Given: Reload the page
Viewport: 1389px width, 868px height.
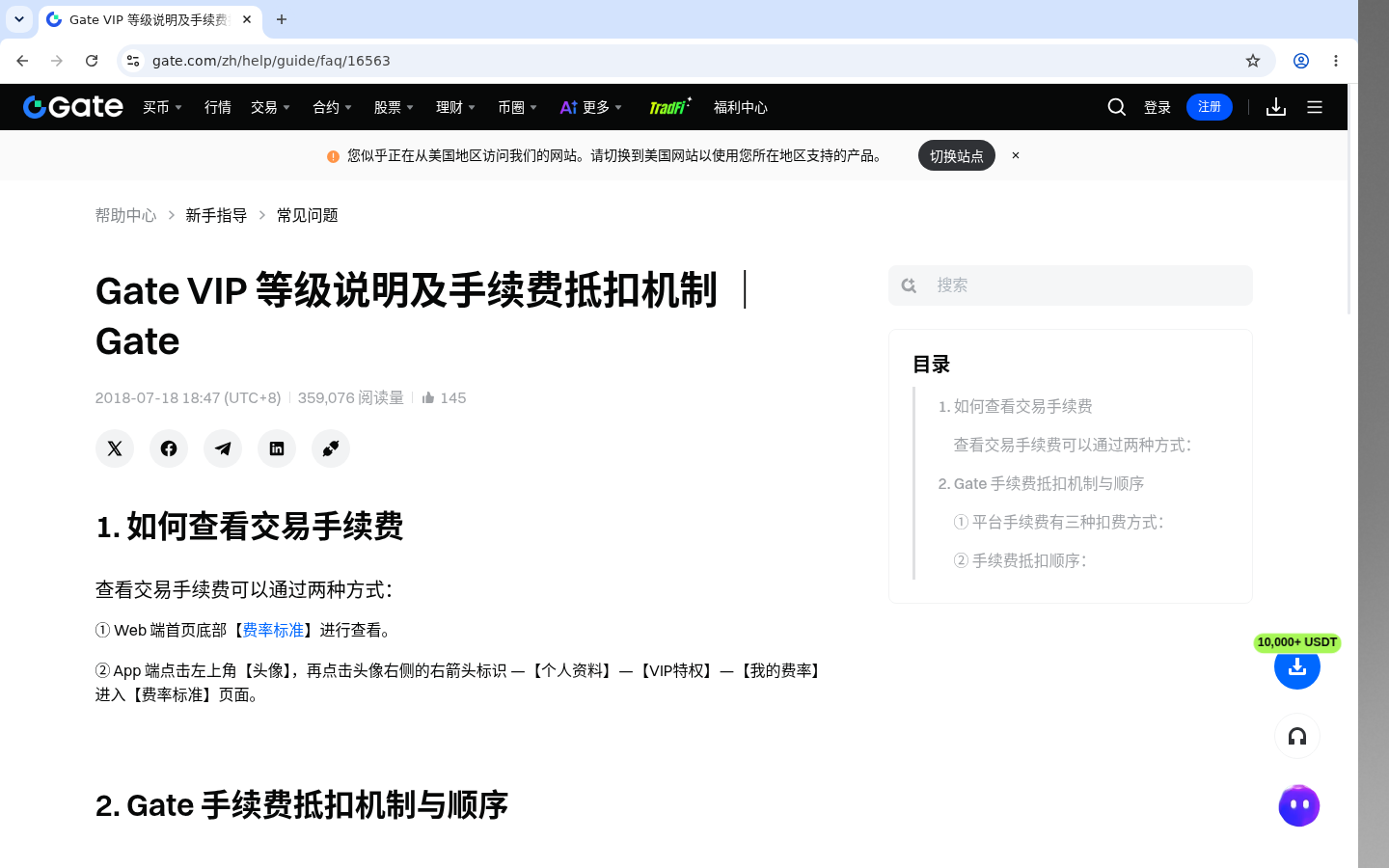Looking at the screenshot, I should point(92,61).
